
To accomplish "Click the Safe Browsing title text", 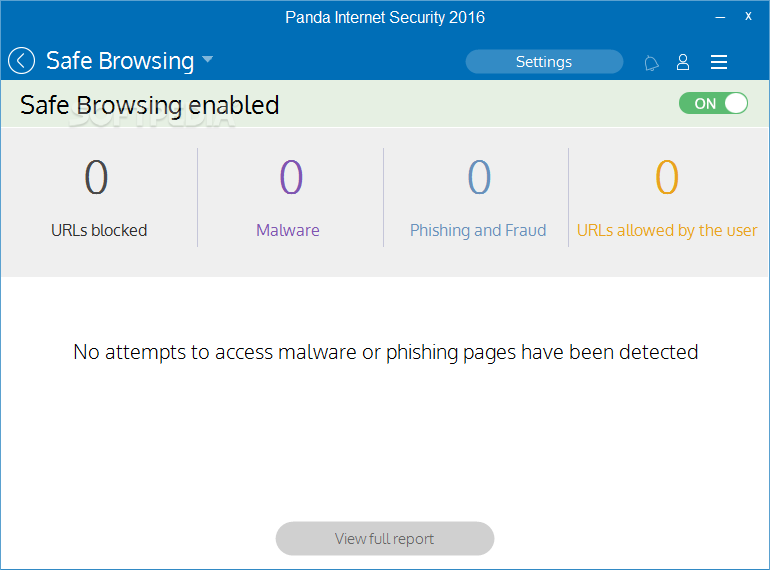I will tap(120, 61).
